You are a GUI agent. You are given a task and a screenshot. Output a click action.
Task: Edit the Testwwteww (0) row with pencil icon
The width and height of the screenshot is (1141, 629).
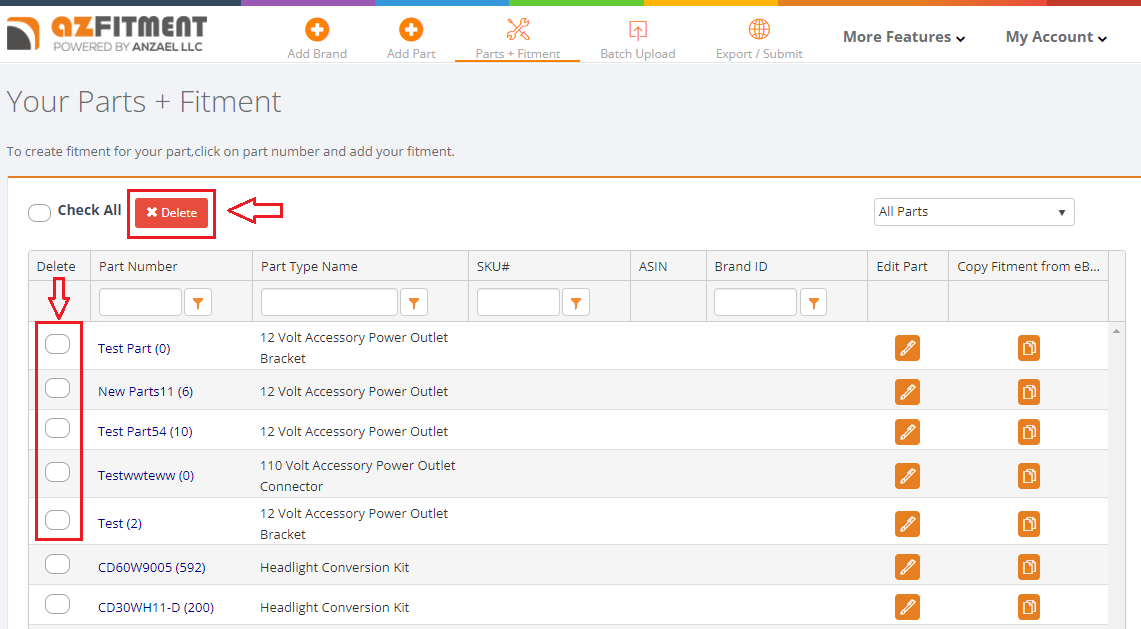[907, 476]
